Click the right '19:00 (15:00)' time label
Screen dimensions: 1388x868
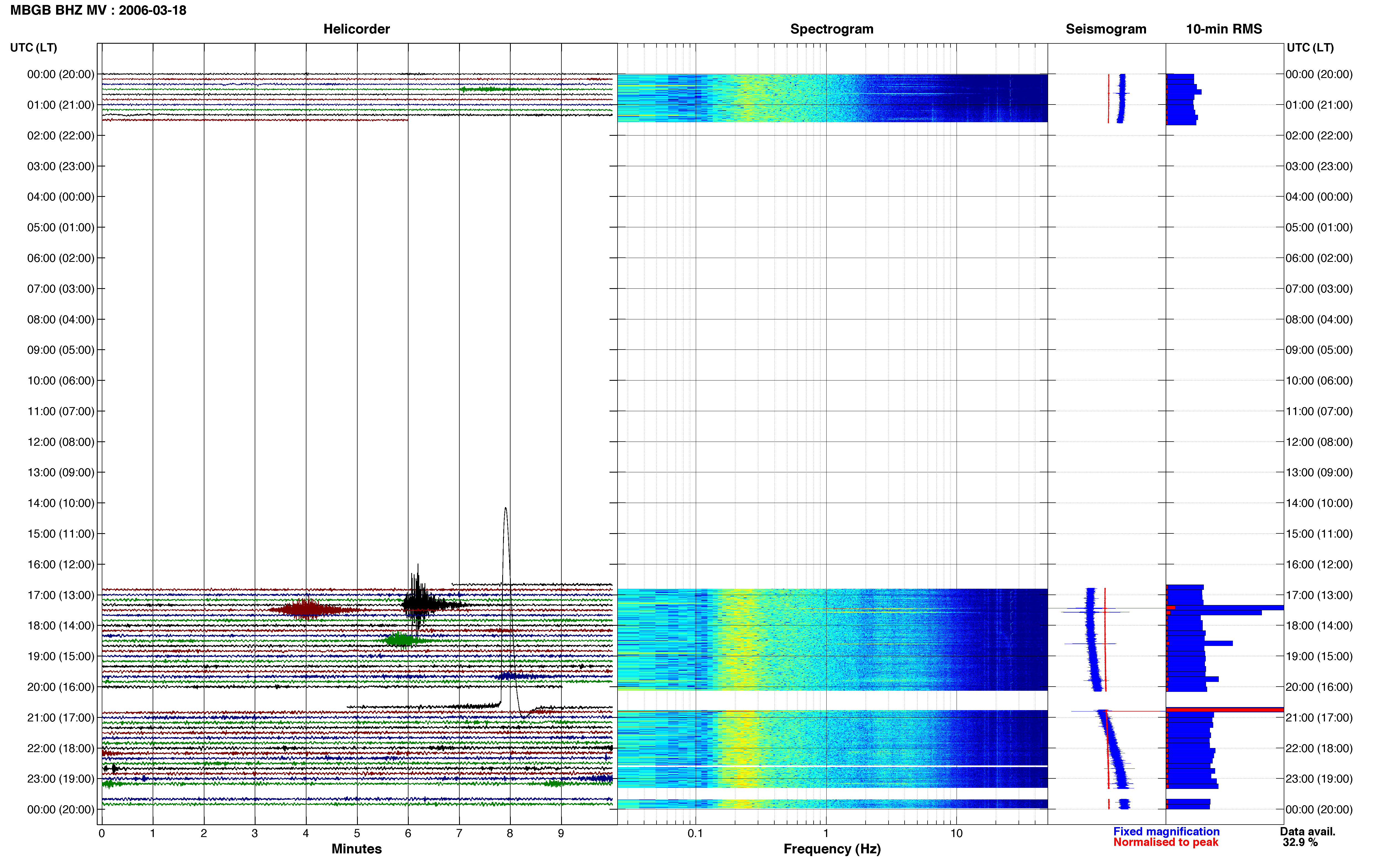1319,656
